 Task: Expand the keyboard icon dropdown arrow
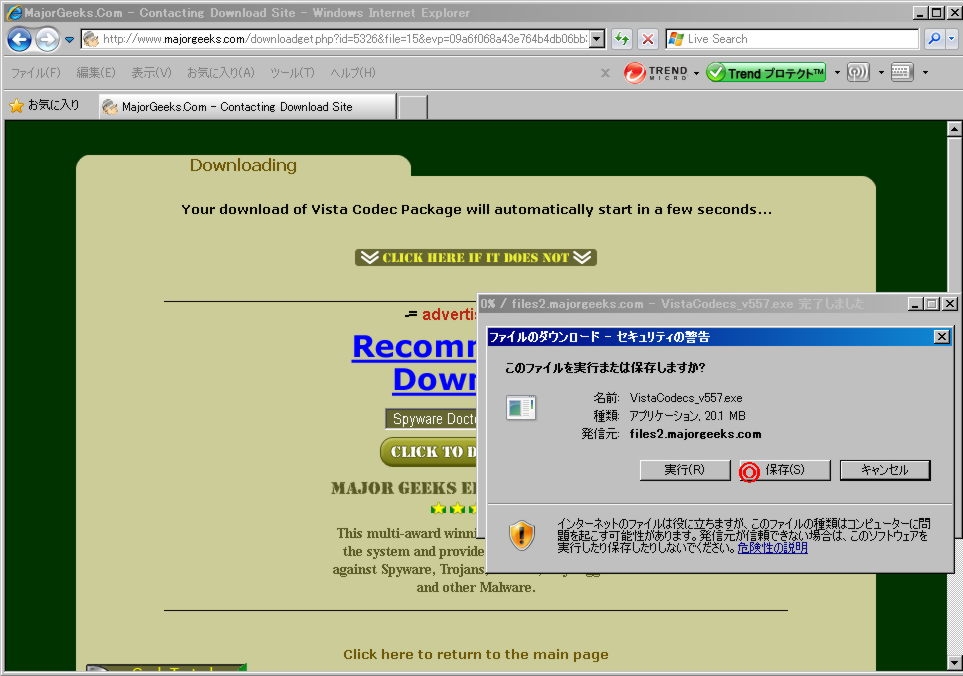pos(926,73)
